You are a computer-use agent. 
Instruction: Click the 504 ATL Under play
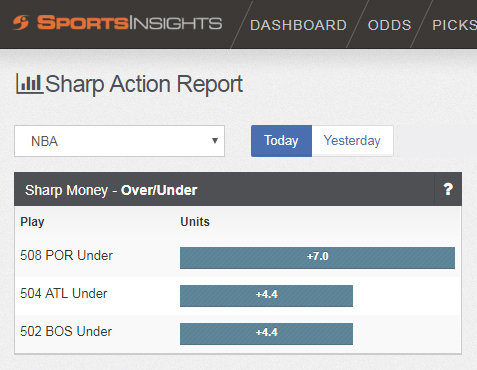tap(64, 294)
